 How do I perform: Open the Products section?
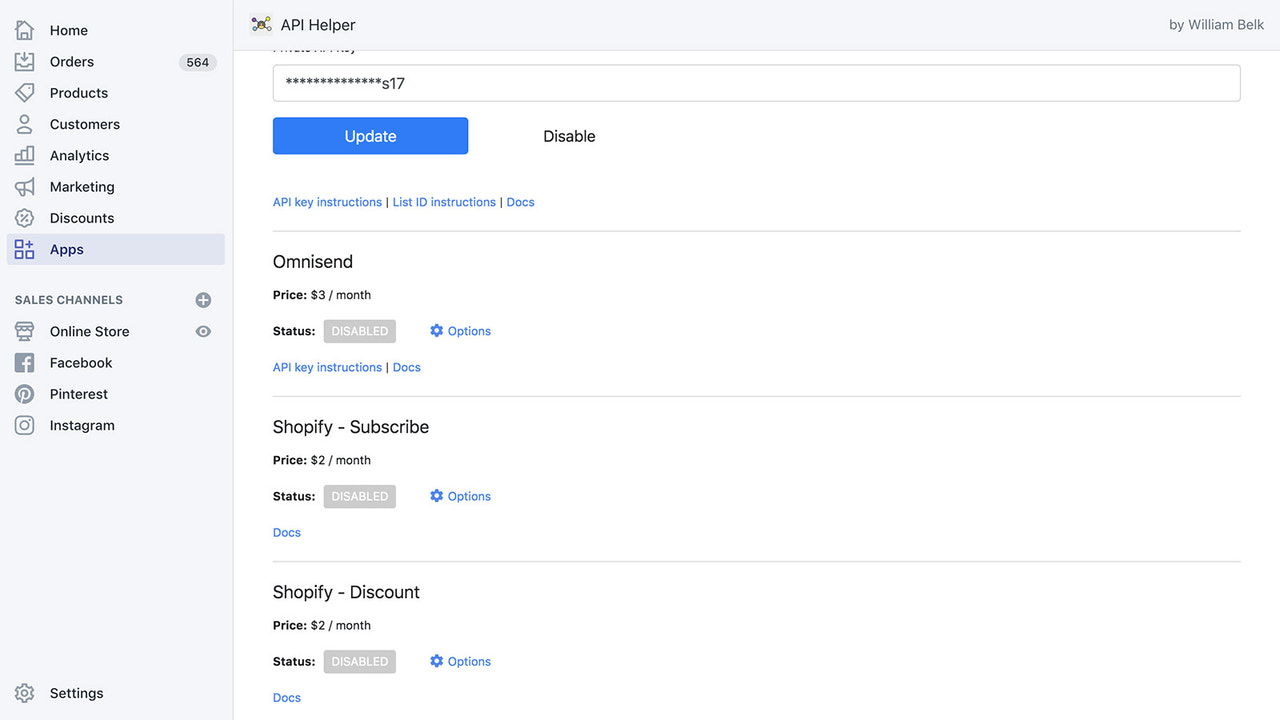pyautogui.click(x=78, y=92)
